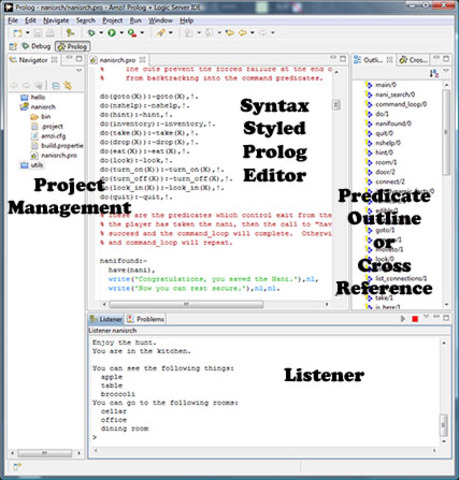Screen dimensions: 459x480
Task: Open the Listener view menu triangle
Action: pos(426,317)
